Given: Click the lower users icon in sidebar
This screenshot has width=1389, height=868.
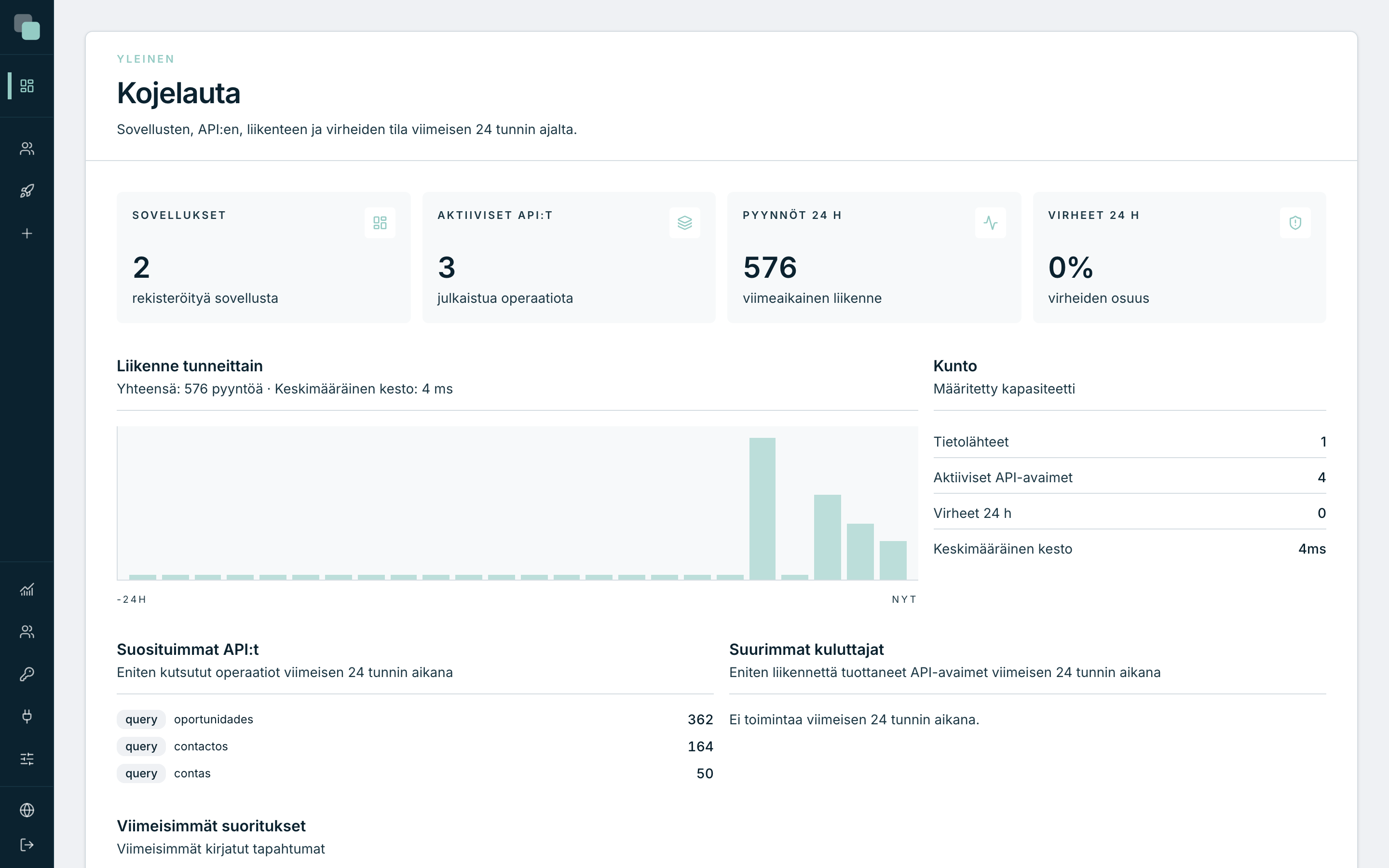Looking at the screenshot, I should click(x=27, y=632).
